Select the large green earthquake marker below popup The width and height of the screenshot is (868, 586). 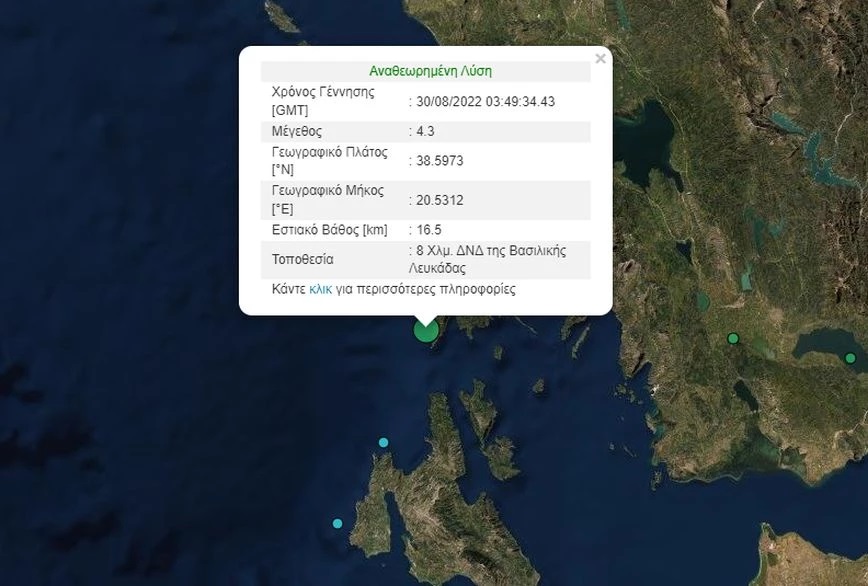(426, 331)
